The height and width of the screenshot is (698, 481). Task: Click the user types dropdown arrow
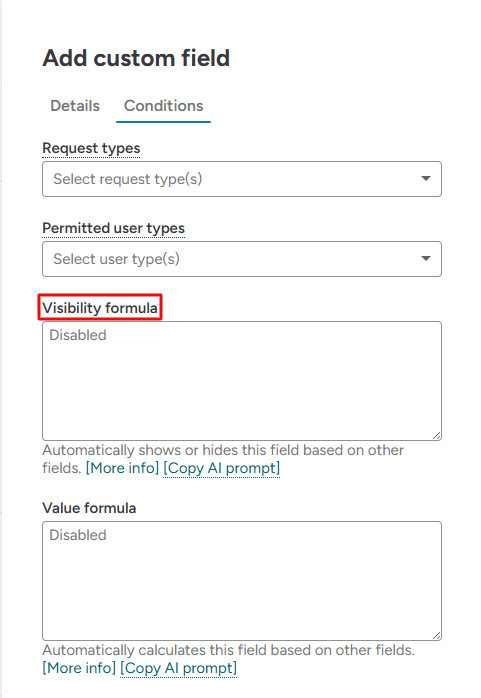(x=425, y=259)
